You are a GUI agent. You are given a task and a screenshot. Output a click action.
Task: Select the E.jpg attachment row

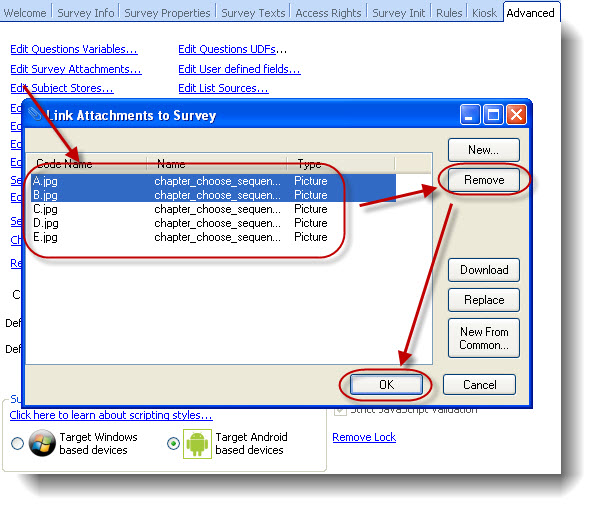213,237
